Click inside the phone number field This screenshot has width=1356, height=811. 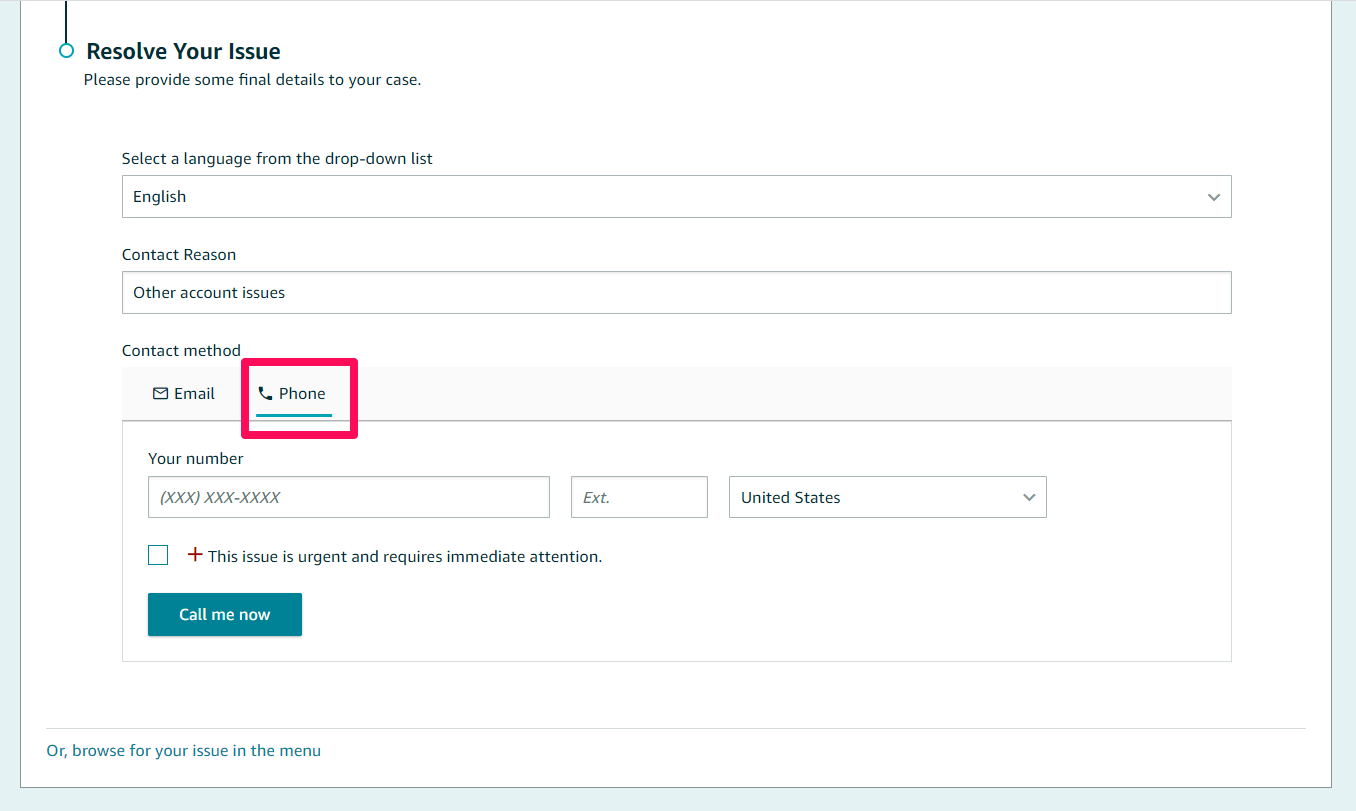click(x=348, y=497)
